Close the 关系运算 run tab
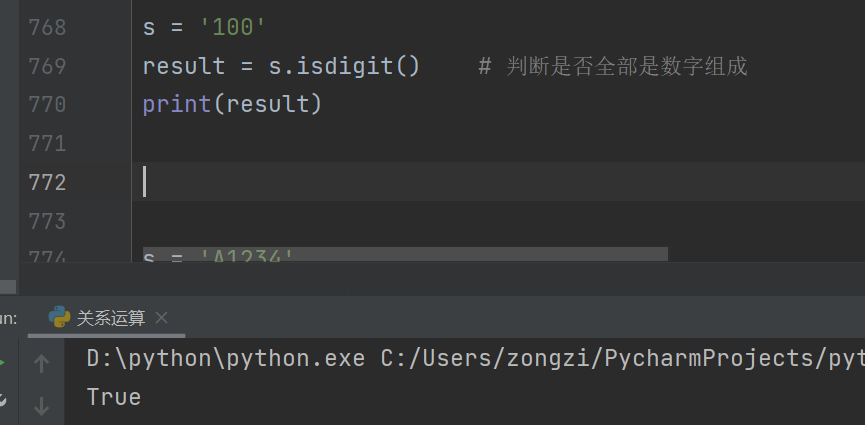The width and height of the screenshot is (865, 425). 162,318
